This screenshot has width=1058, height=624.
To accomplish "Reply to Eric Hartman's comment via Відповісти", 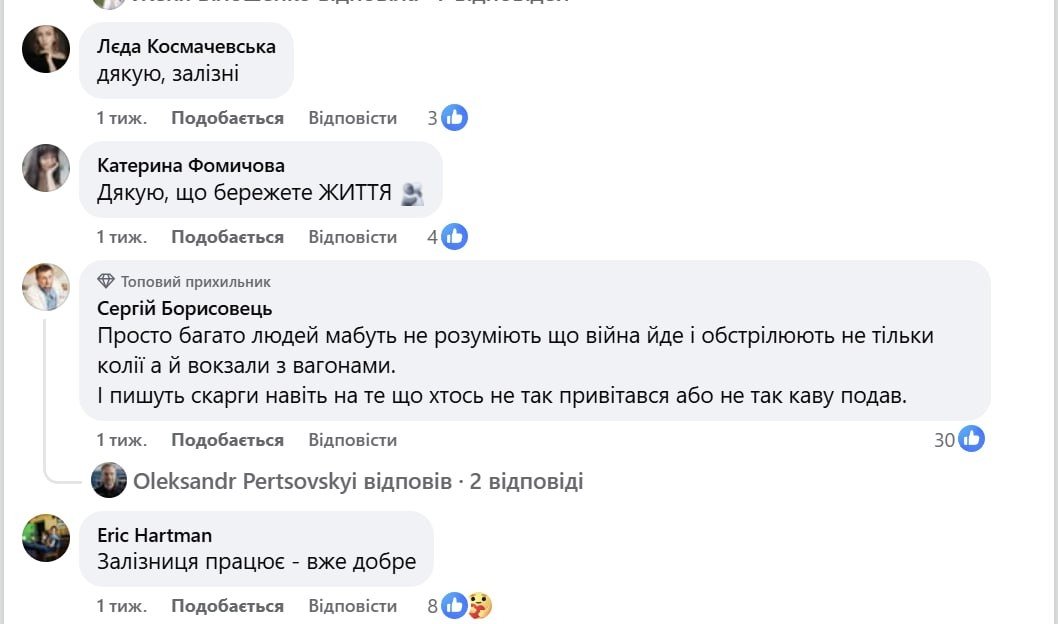I will coord(352,606).
